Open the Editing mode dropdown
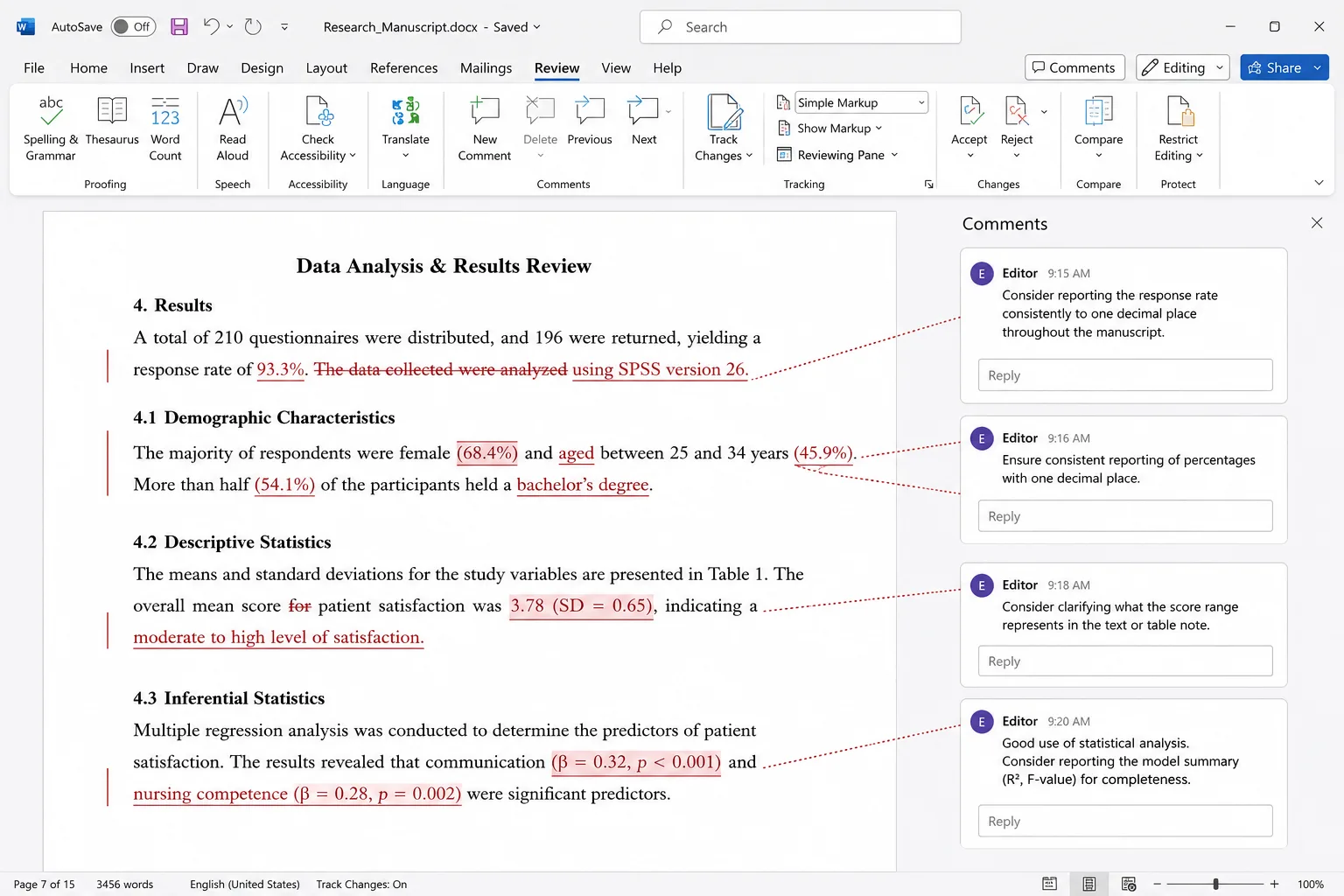 [x=1183, y=67]
